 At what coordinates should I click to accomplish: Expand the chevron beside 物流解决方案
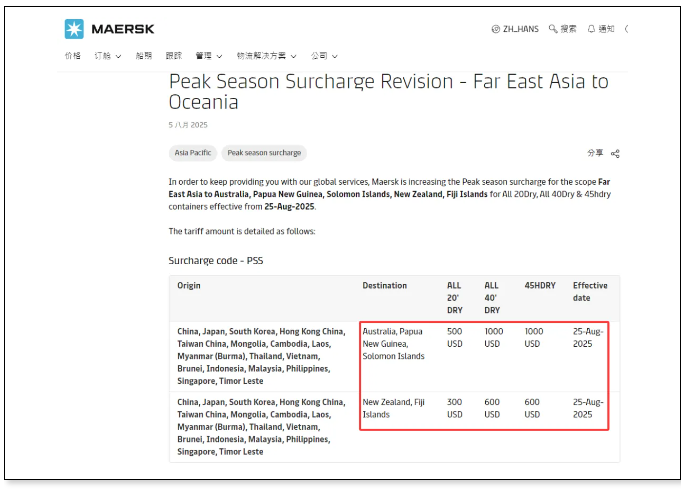tap(294, 56)
